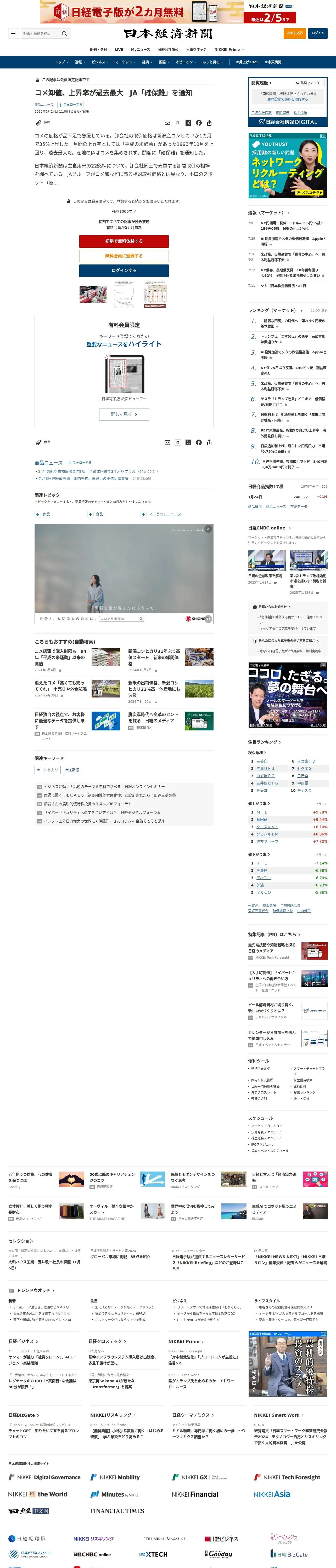The width and height of the screenshot is (336, 1568).
Task: Close the Shionogi video ad
Action: 208,529
